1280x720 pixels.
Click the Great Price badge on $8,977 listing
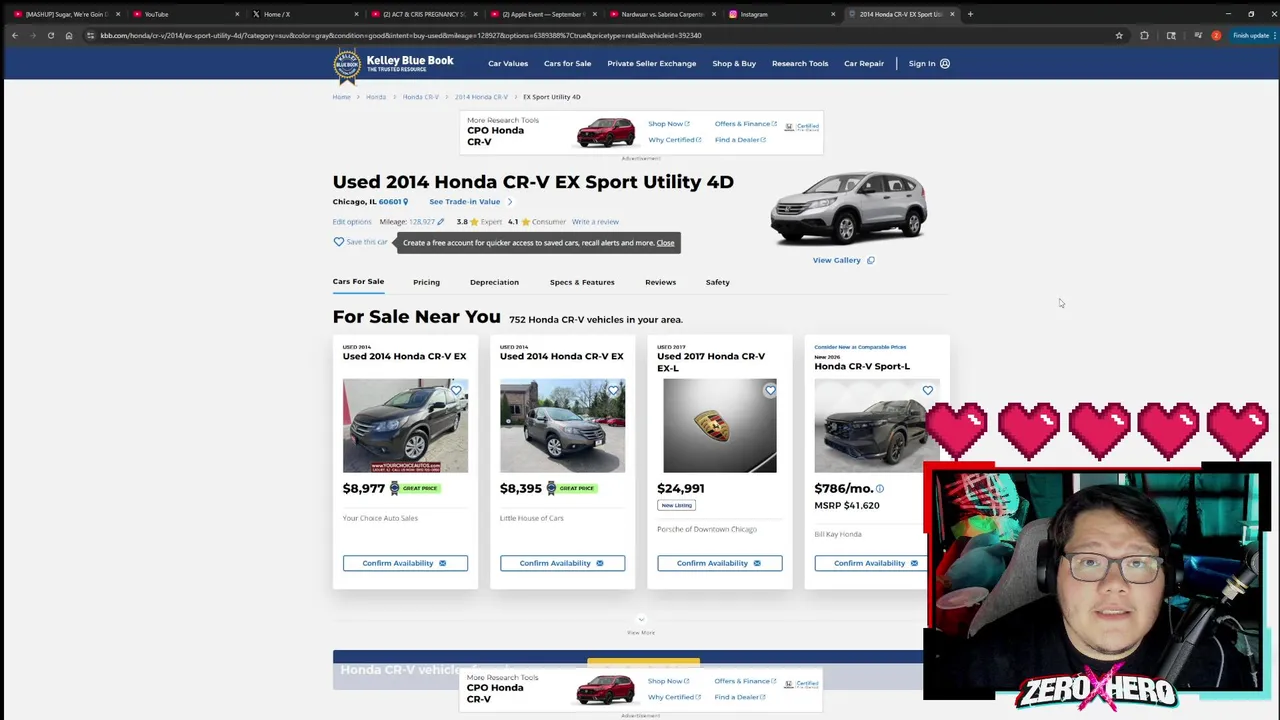[414, 488]
